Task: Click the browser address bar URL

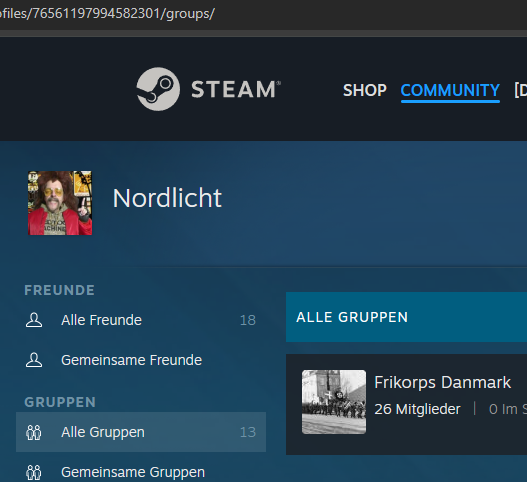Action: coord(107,14)
